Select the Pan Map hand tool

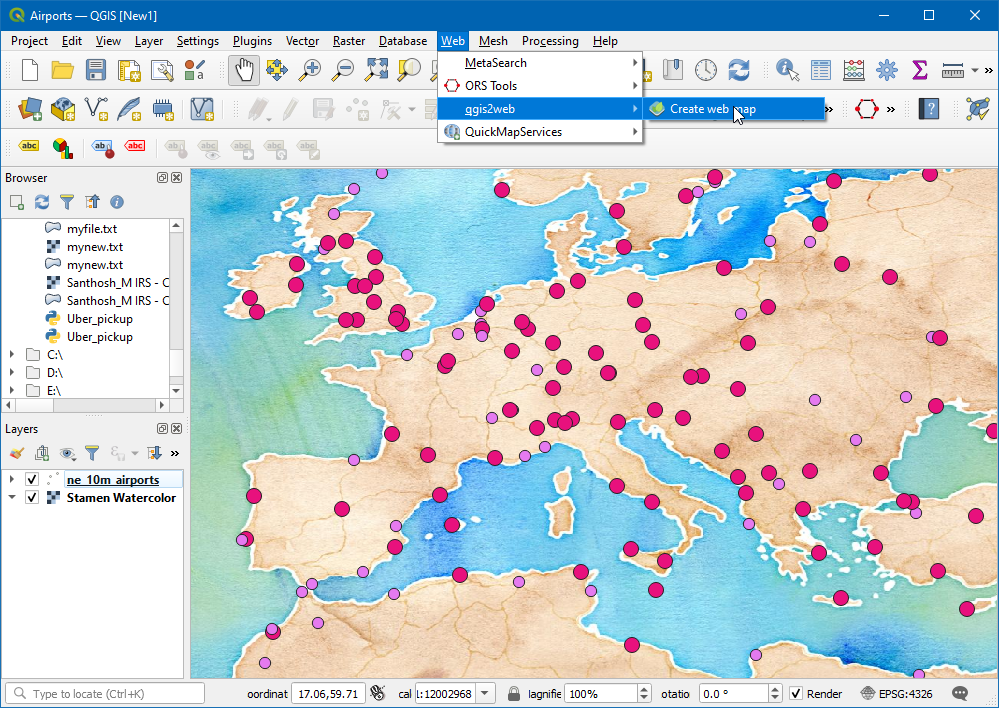coord(244,70)
